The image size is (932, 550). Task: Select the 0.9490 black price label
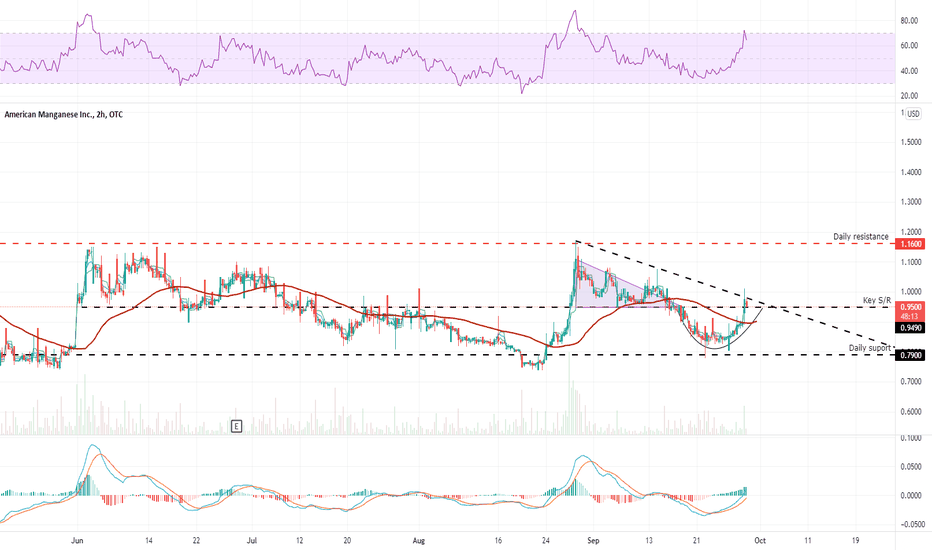tap(911, 328)
